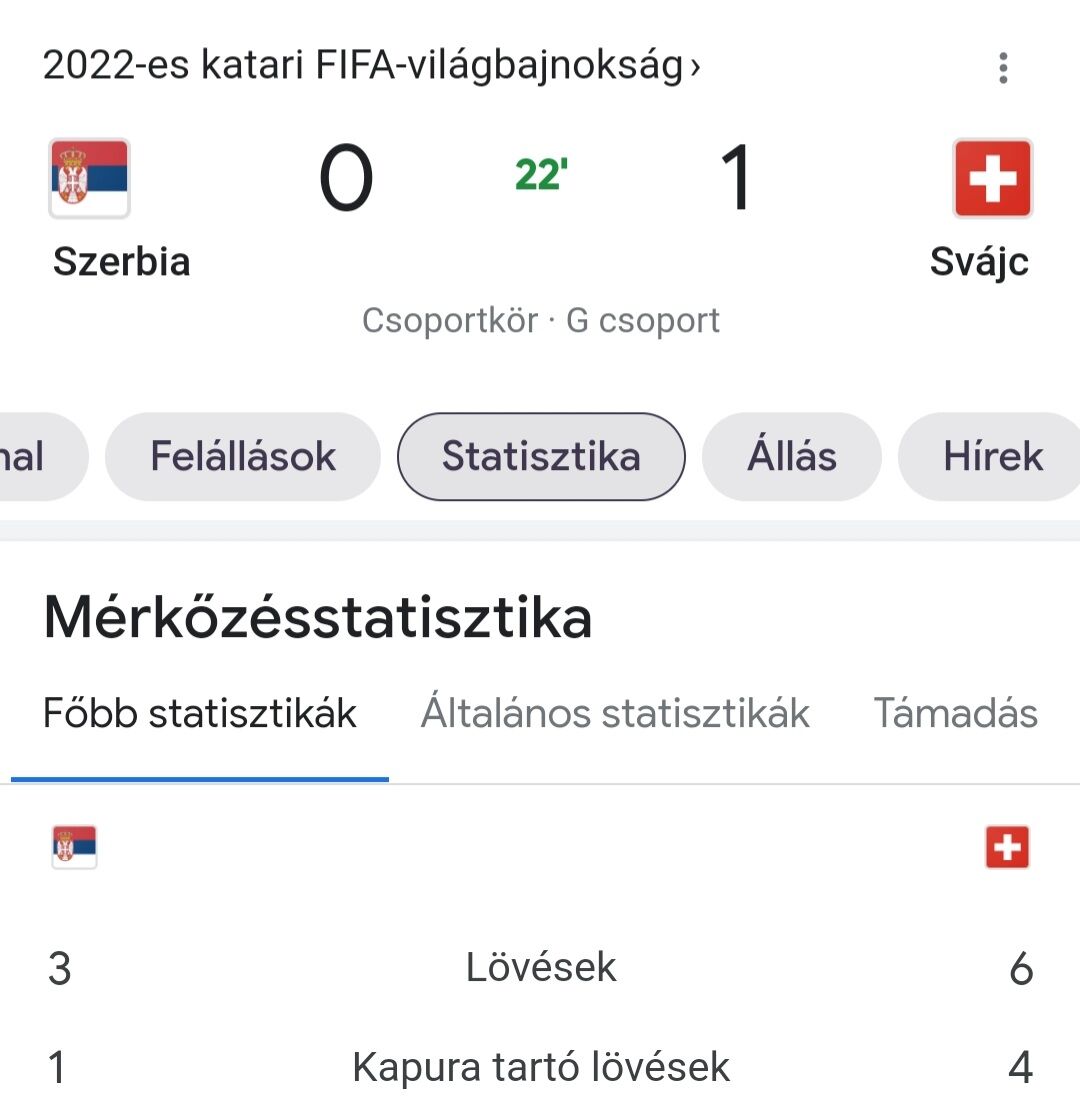1080x1116 pixels.
Task: Switch to the Általános statisztikák tab
Action: 615,714
